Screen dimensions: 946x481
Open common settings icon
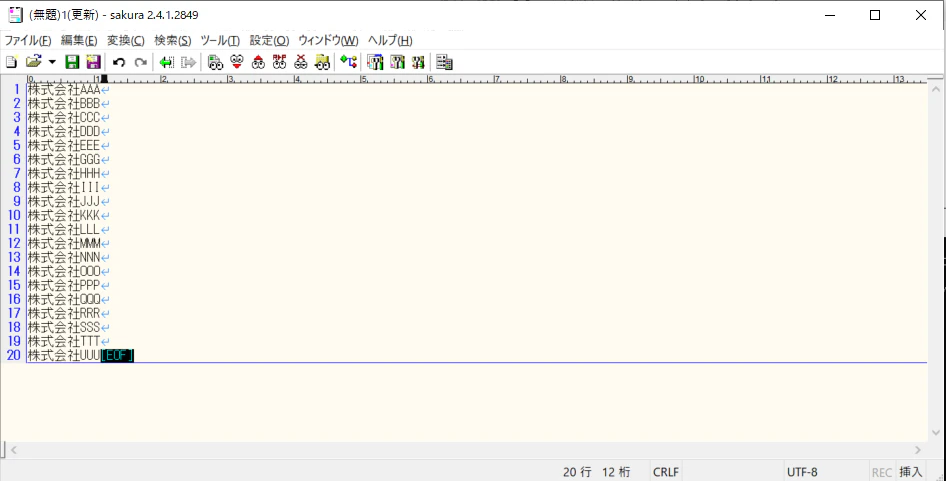(x=418, y=62)
